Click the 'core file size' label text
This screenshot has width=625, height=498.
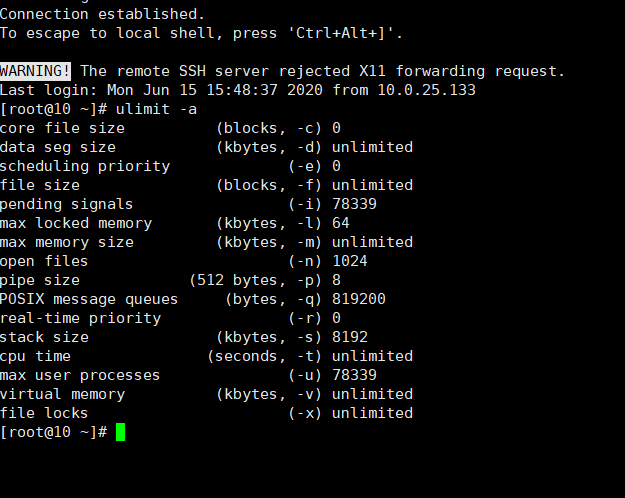coord(62,128)
